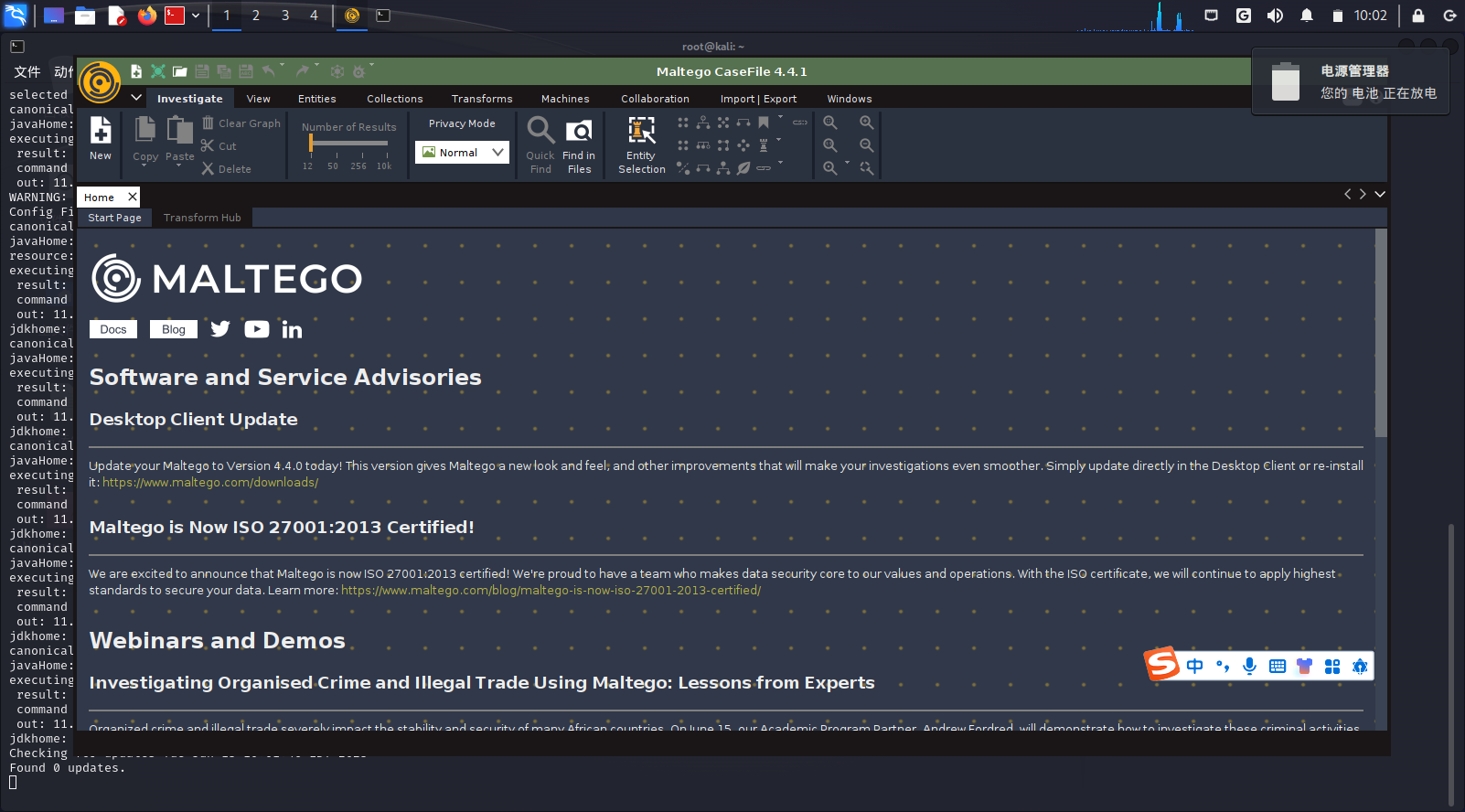Click the bookmark flag selection icon
Viewport: 1465px width, 812px height.
coord(764,122)
